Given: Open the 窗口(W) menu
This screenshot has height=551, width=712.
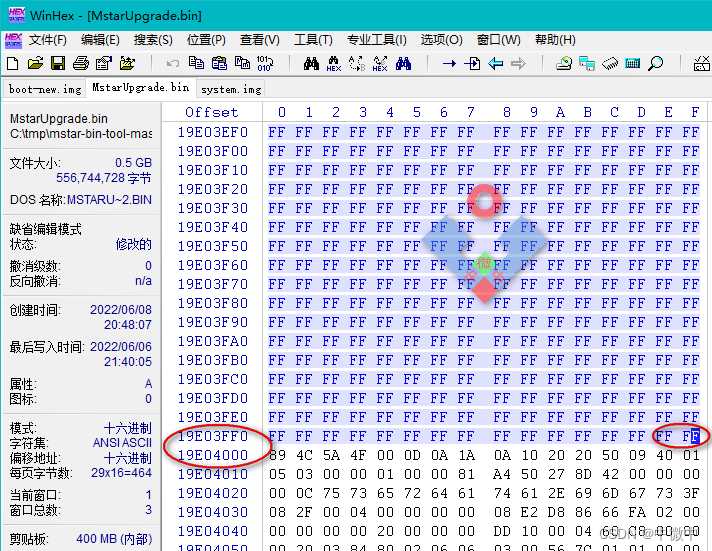Looking at the screenshot, I should click(x=499, y=40).
